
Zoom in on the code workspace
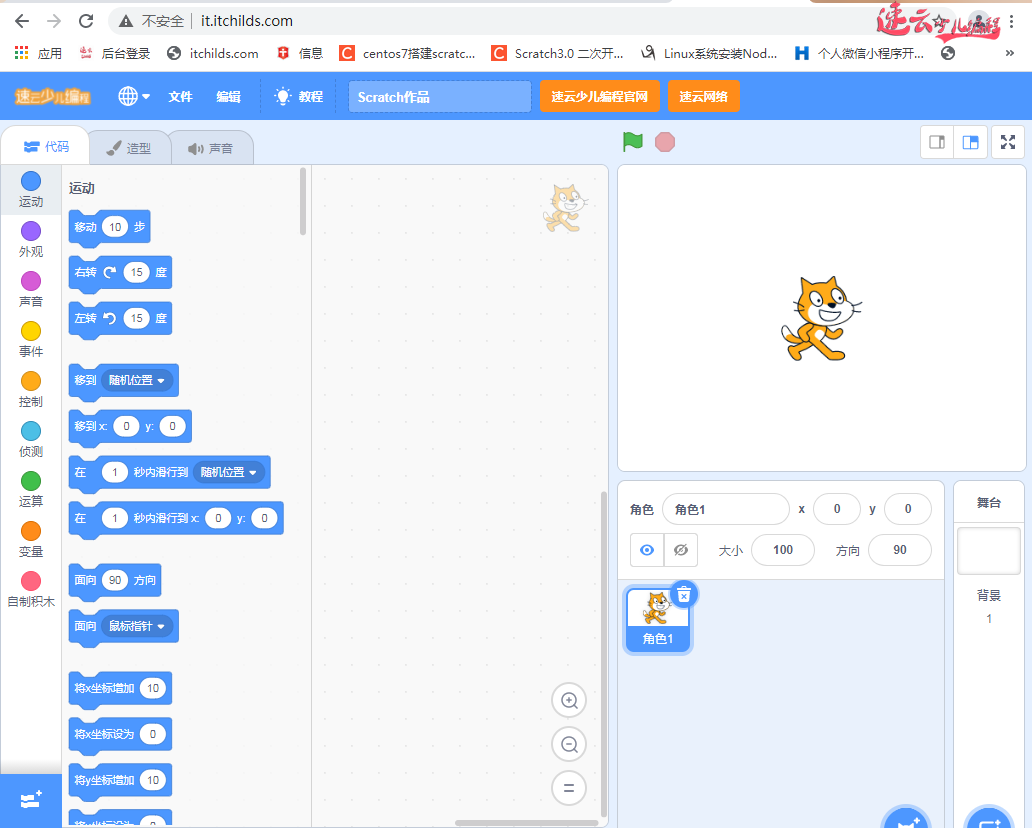[x=569, y=701]
